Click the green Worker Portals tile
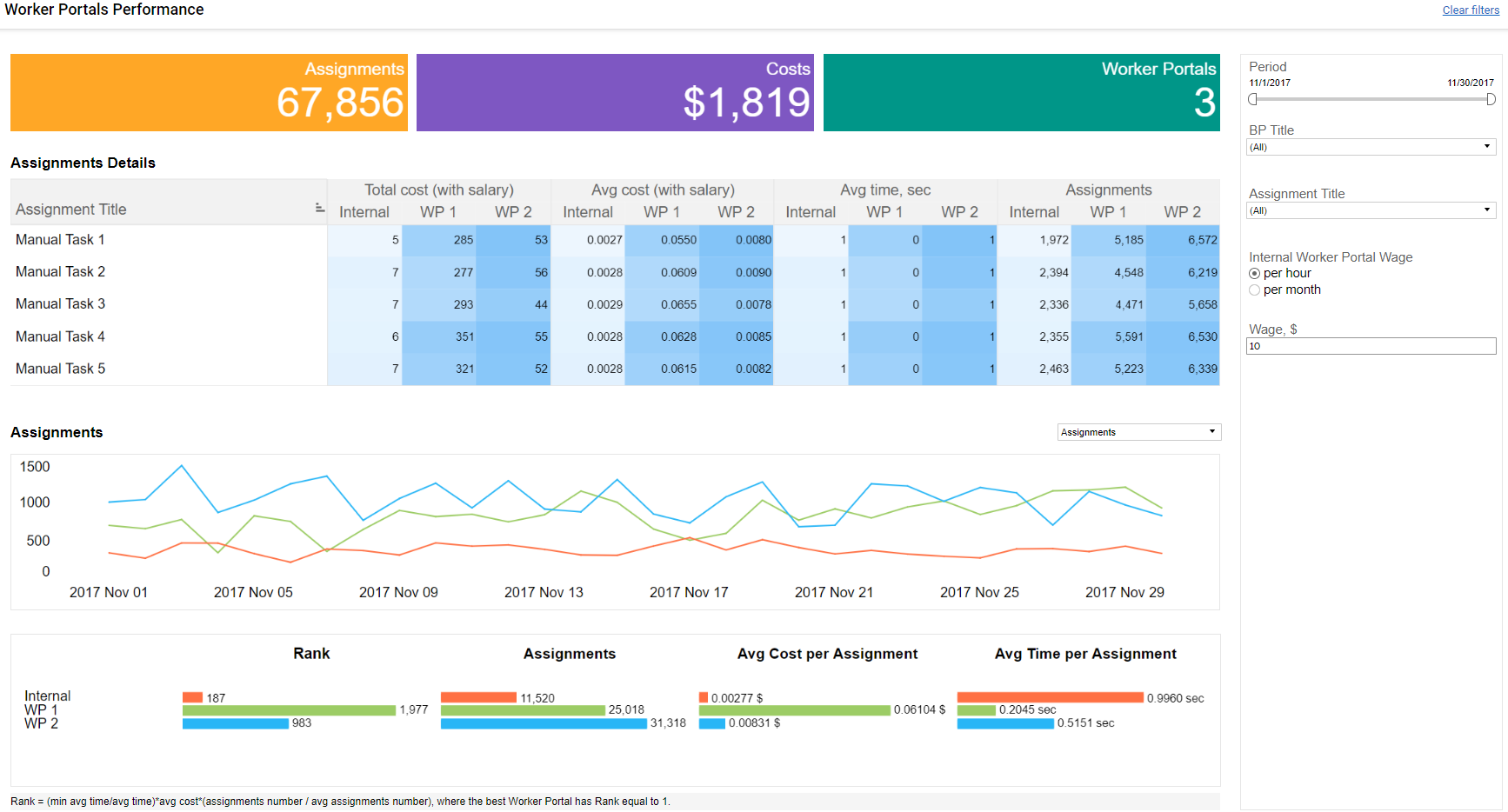1508x812 pixels. pos(1022,93)
